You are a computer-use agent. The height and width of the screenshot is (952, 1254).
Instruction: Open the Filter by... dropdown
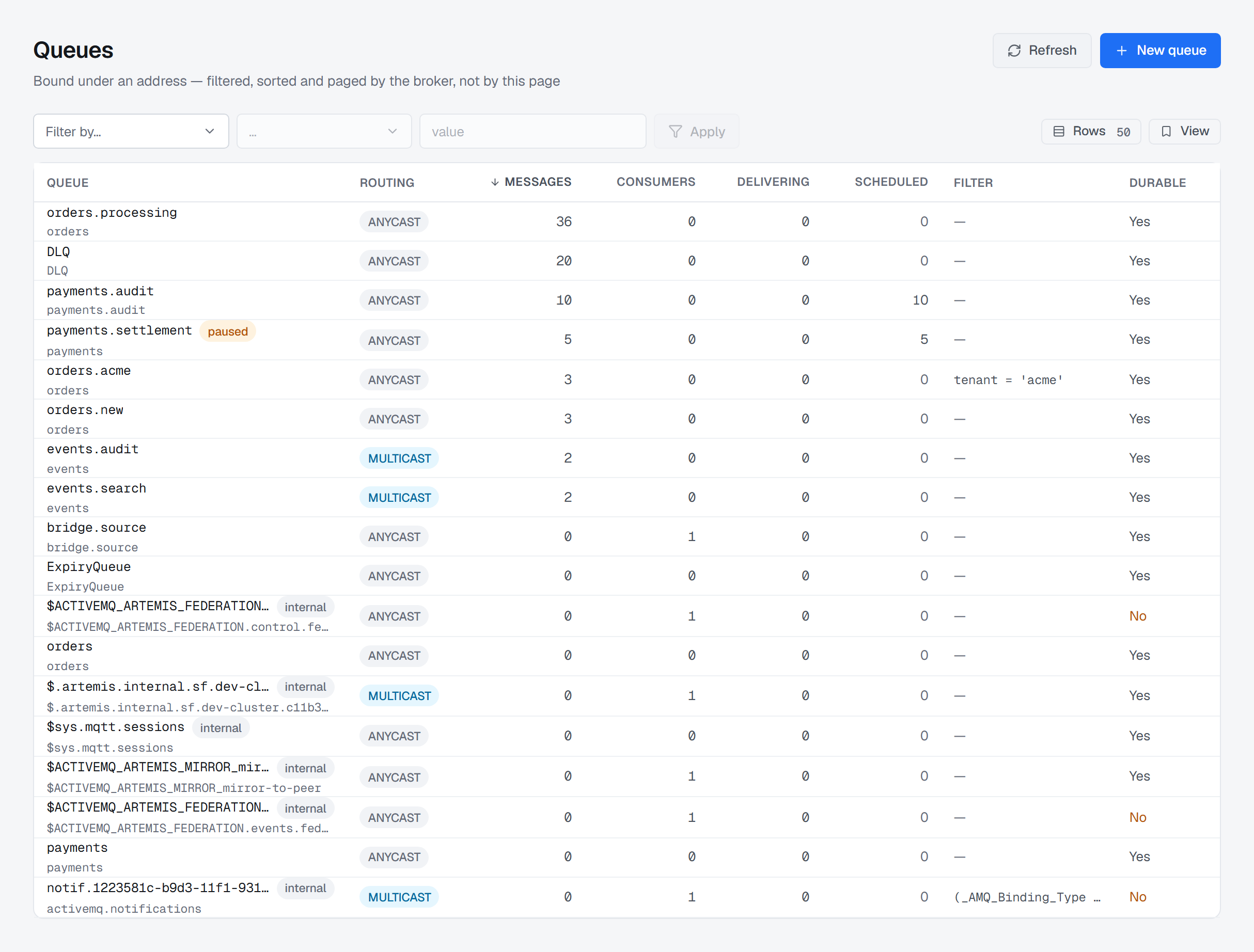pos(131,132)
